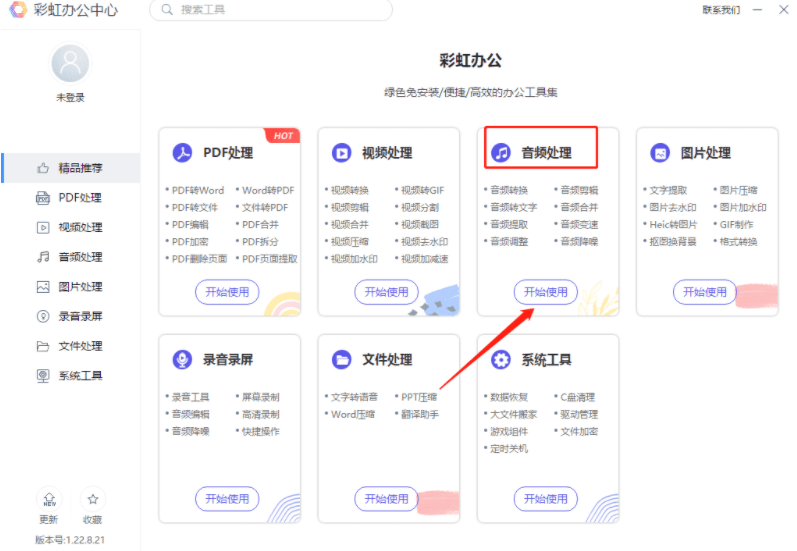Click the PDF处理 card icon

pos(182,153)
